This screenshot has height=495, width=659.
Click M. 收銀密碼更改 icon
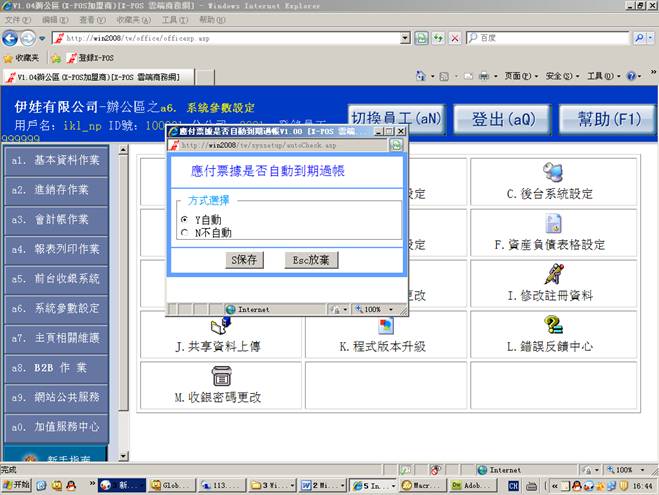[221, 376]
